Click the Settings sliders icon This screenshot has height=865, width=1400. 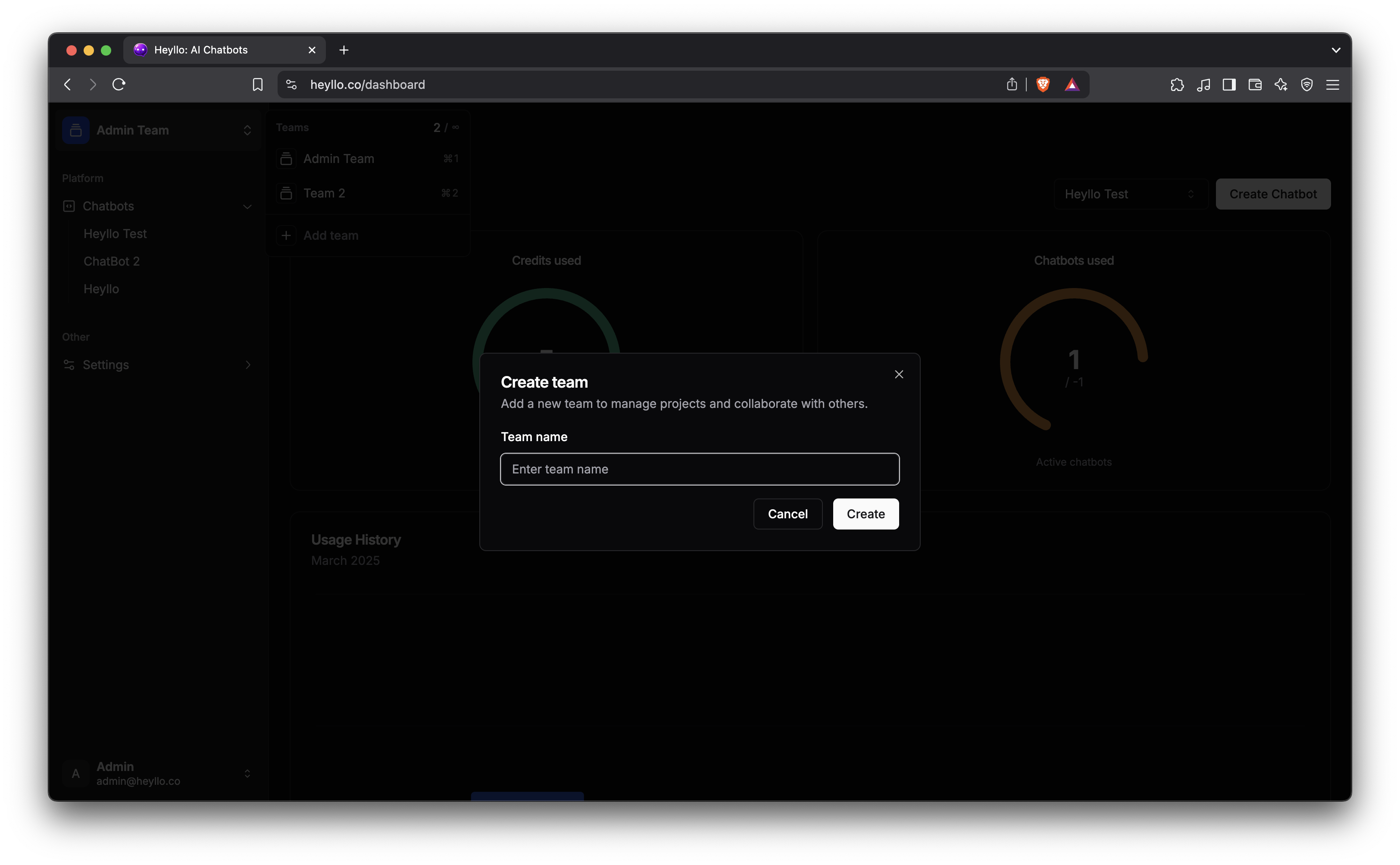69,364
